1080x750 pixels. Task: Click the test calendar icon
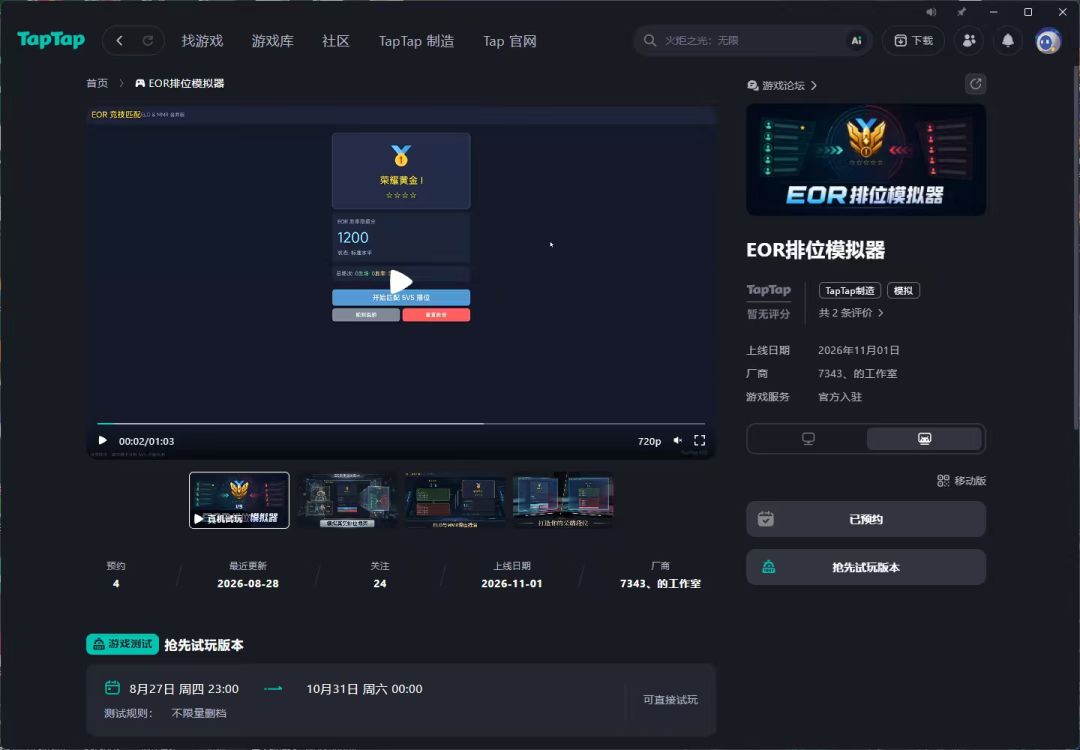(x=112, y=688)
